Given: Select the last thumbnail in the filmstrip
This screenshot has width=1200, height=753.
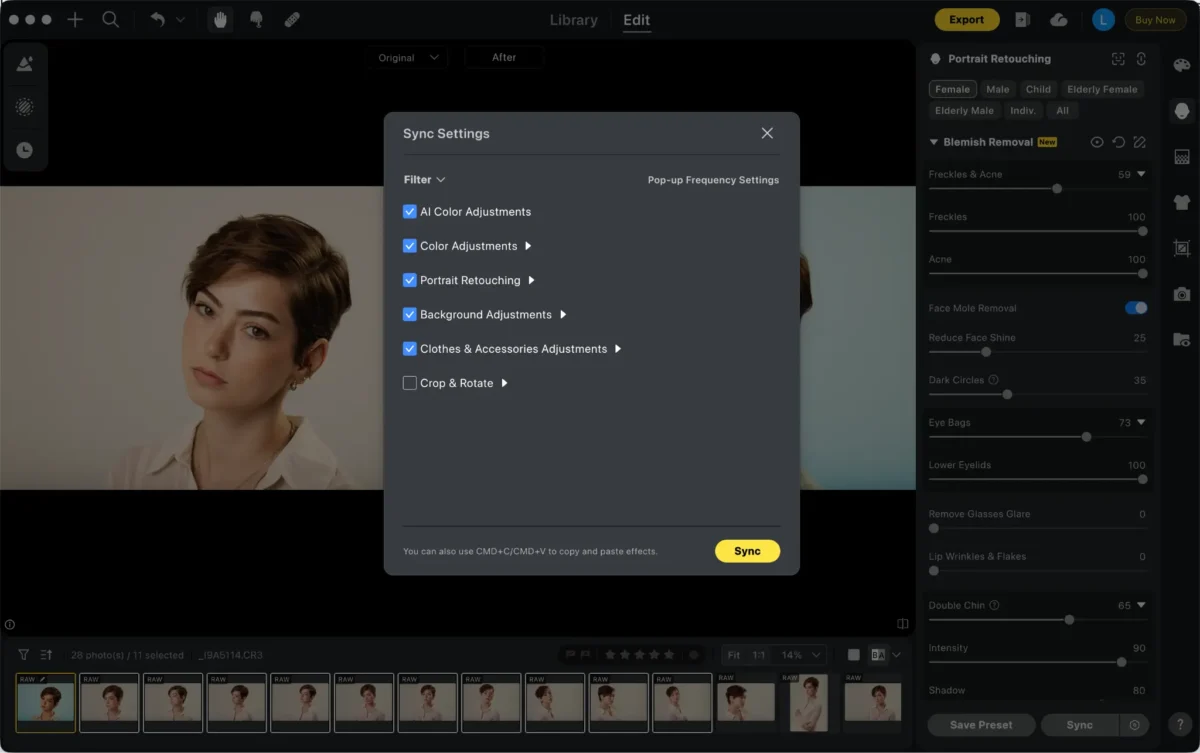Looking at the screenshot, I should point(872,701).
